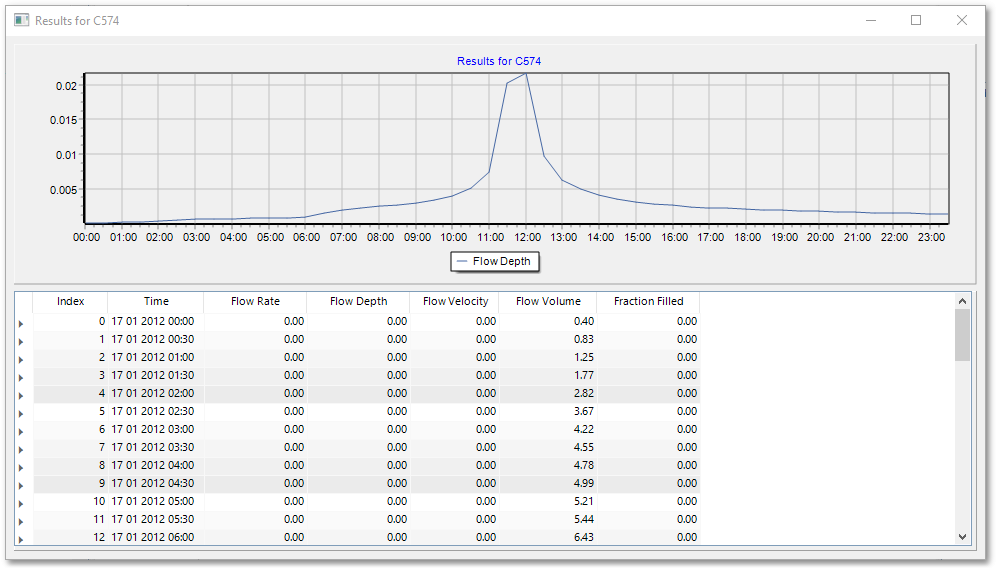This screenshot has width=997, height=571.
Task: Click the Results for C574 window icon
Action: [x=22, y=20]
